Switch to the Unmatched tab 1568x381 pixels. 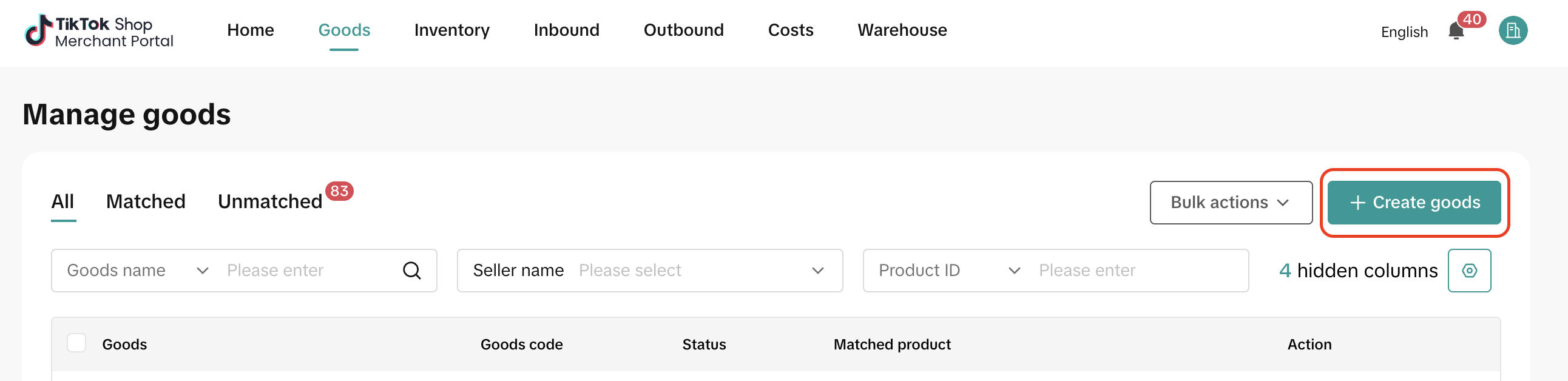tap(269, 201)
